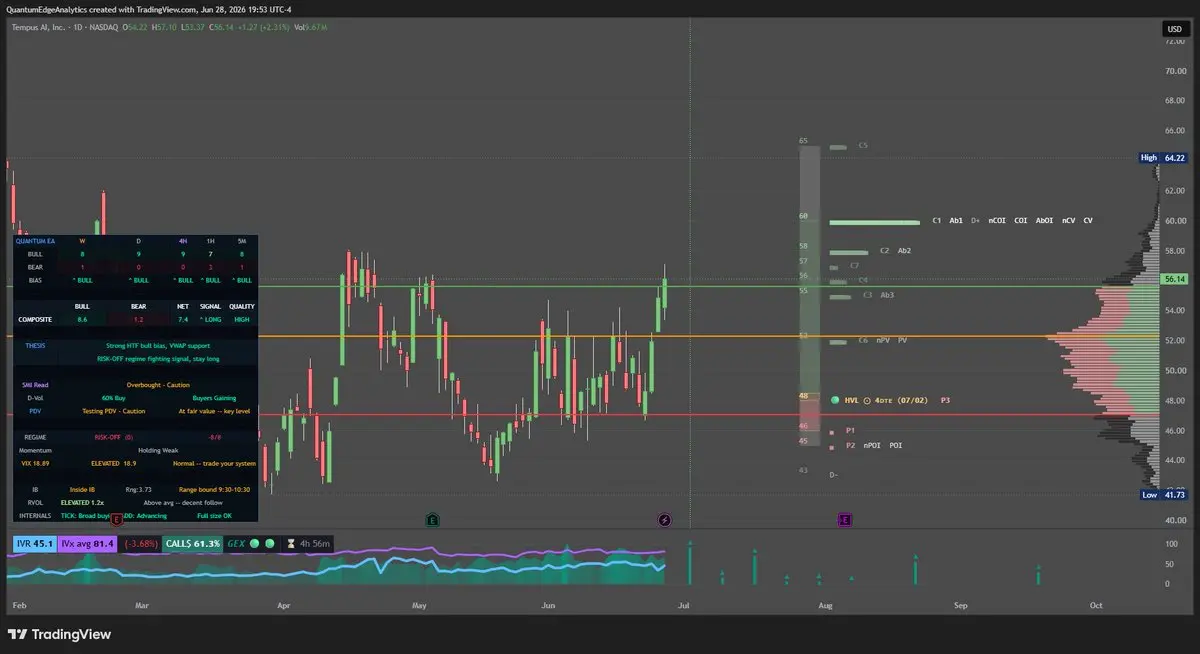
Task: Click the Overbought - Caution reading
Action: tap(158, 385)
